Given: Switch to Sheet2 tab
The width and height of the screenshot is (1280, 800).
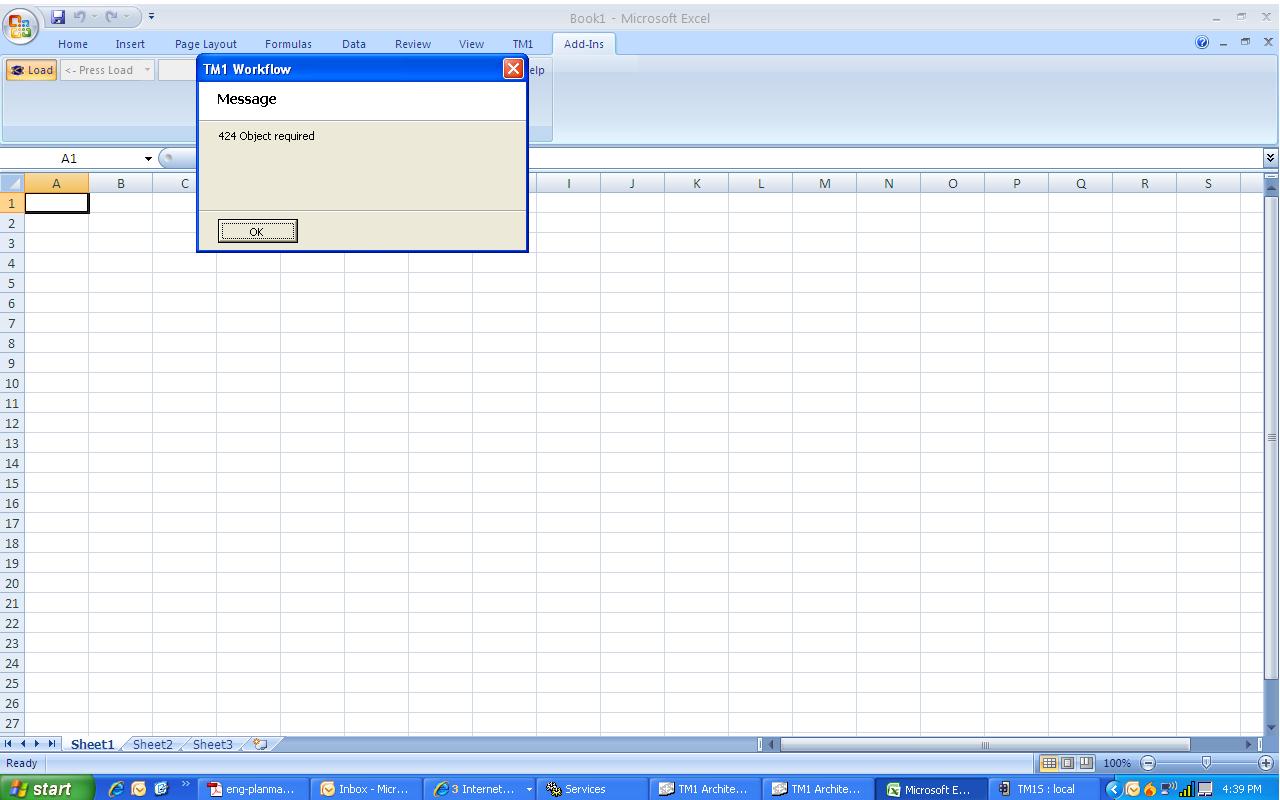Looking at the screenshot, I should pyautogui.click(x=153, y=744).
